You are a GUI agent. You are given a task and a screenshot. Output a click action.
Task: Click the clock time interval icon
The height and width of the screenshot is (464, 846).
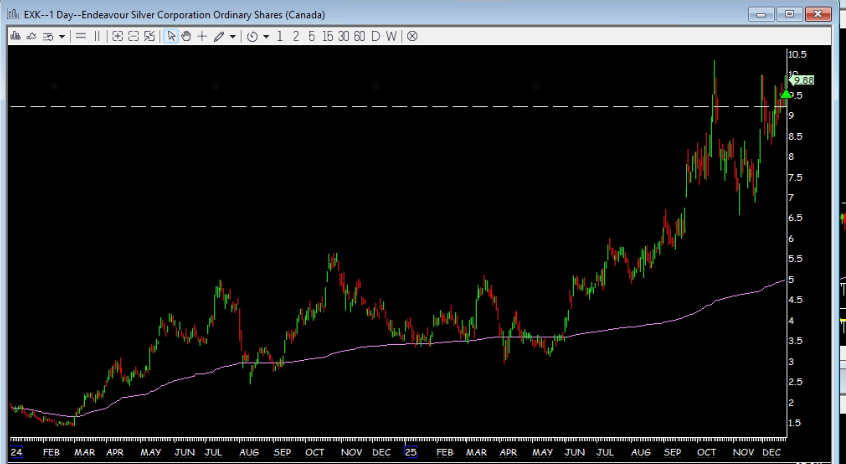(x=252, y=37)
